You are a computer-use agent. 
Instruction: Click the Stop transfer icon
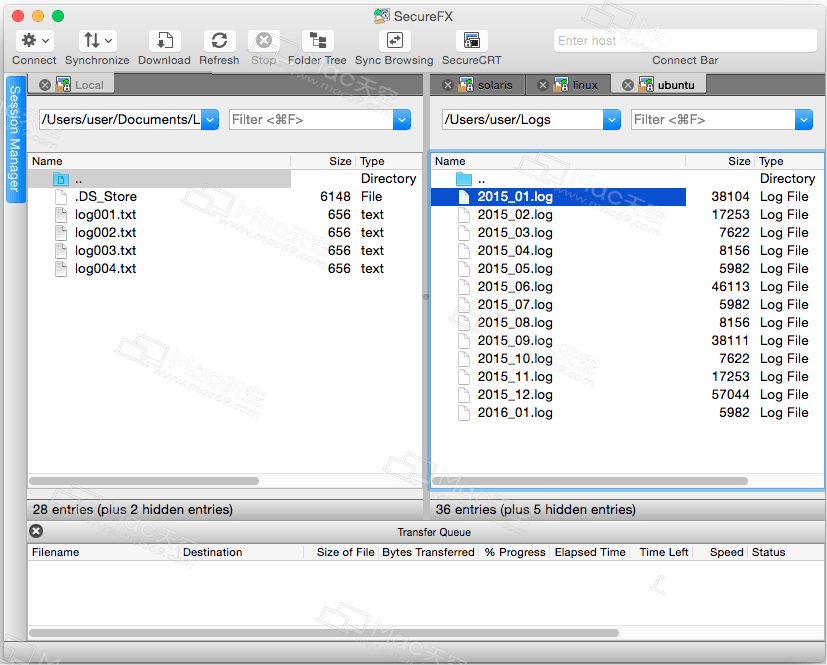click(264, 41)
